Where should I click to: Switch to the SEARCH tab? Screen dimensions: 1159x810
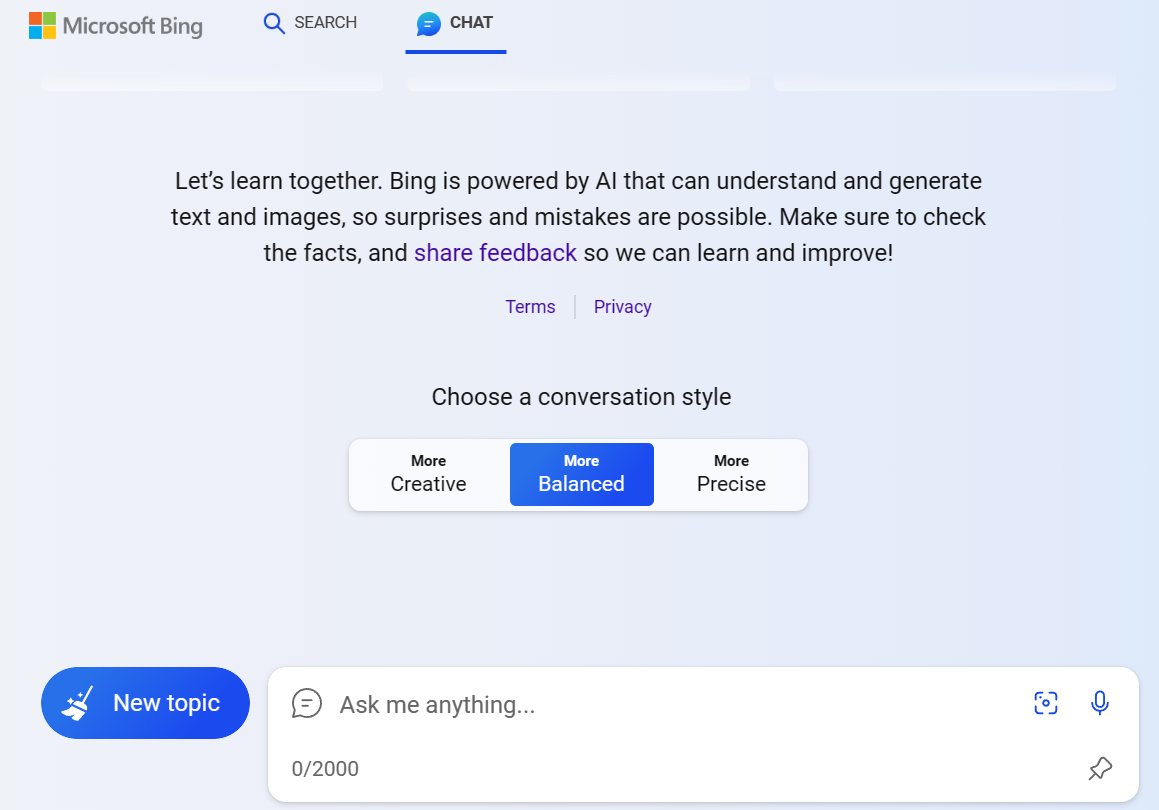310,23
